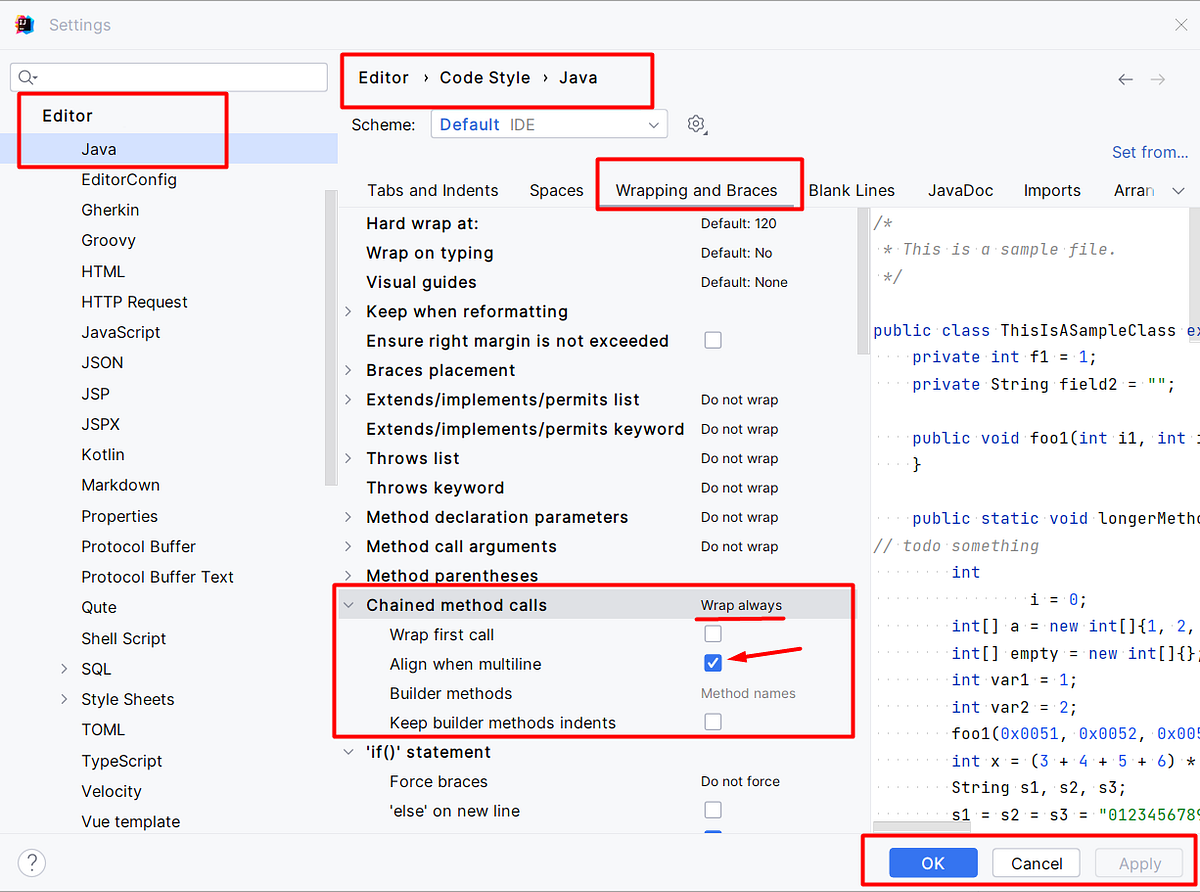Open the Tabs and Indents tab
This screenshot has width=1200, height=892.
tap(432, 190)
